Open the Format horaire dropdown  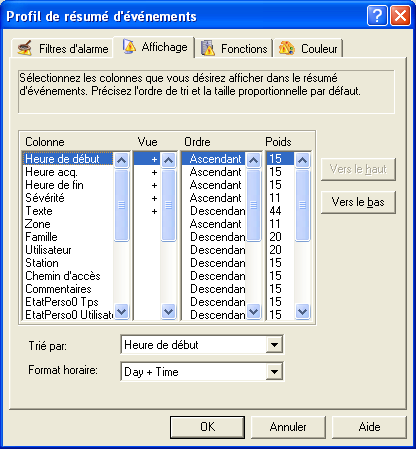click(274, 371)
